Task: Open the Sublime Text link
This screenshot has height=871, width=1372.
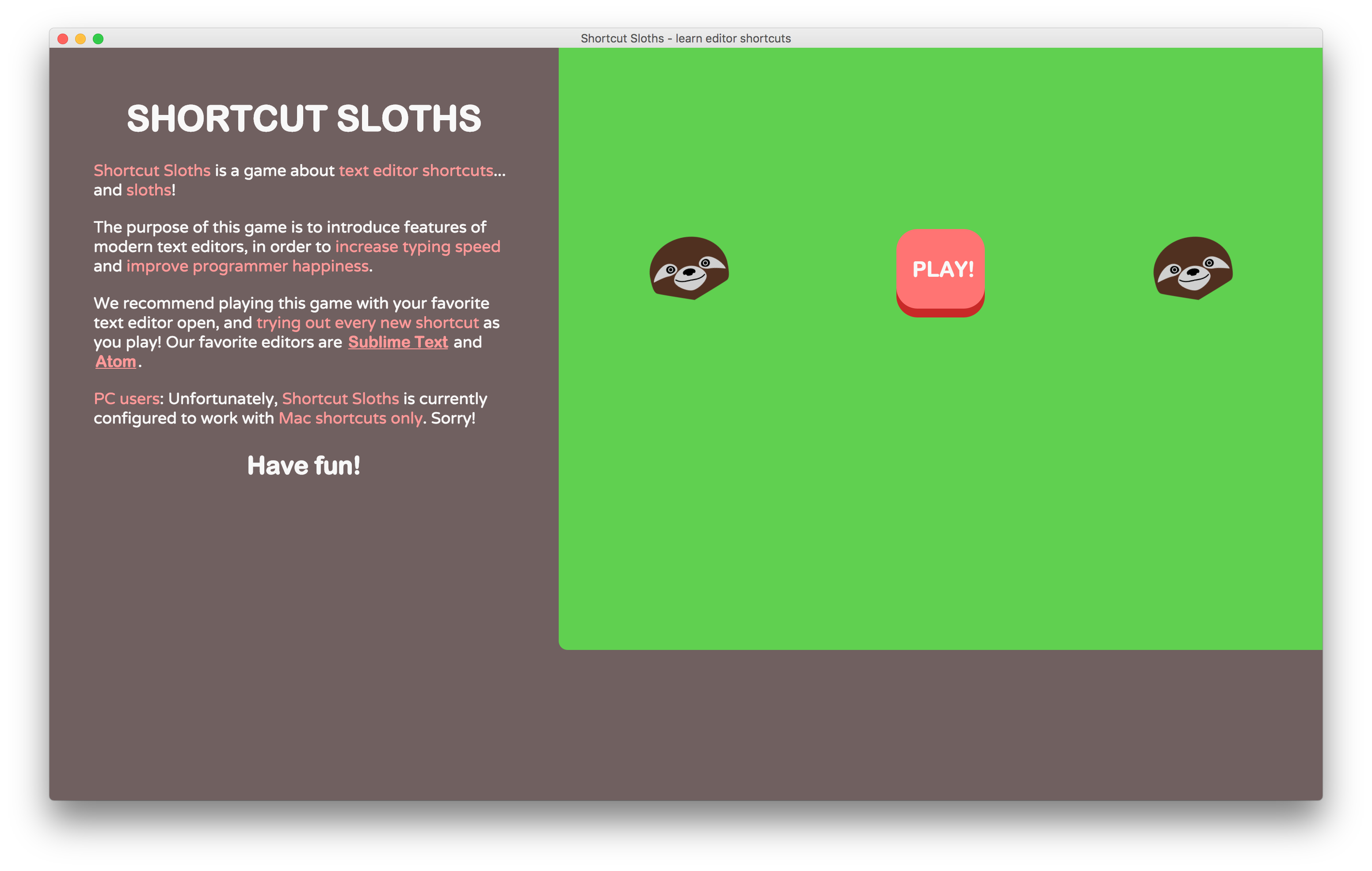Action: click(x=398, y=342)
